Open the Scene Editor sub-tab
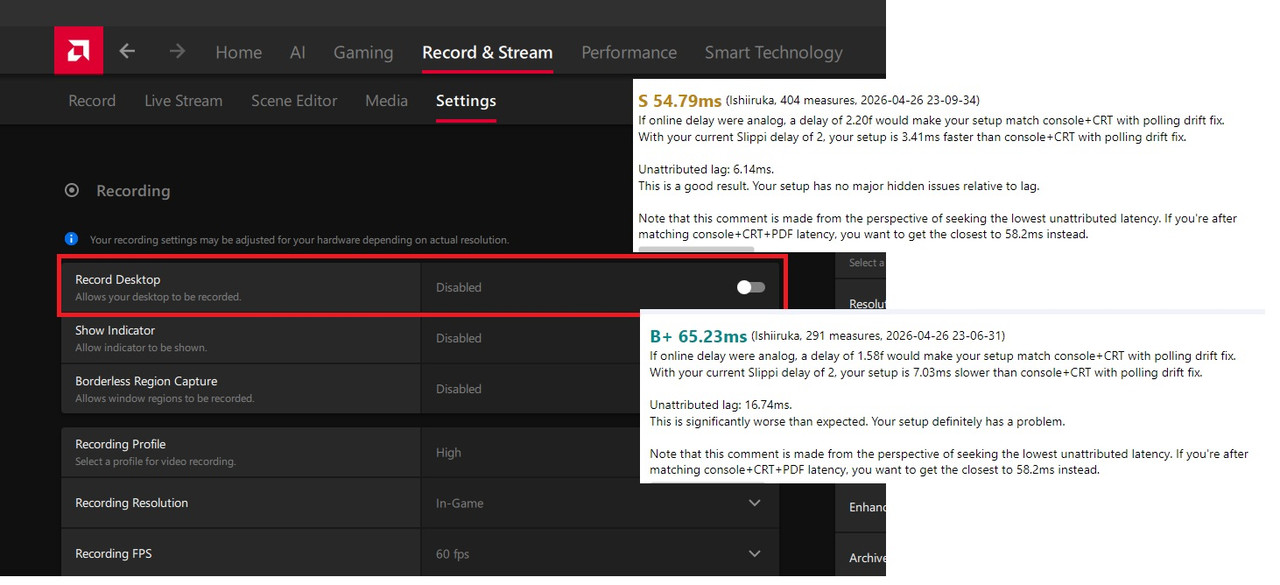 [294, 100]
